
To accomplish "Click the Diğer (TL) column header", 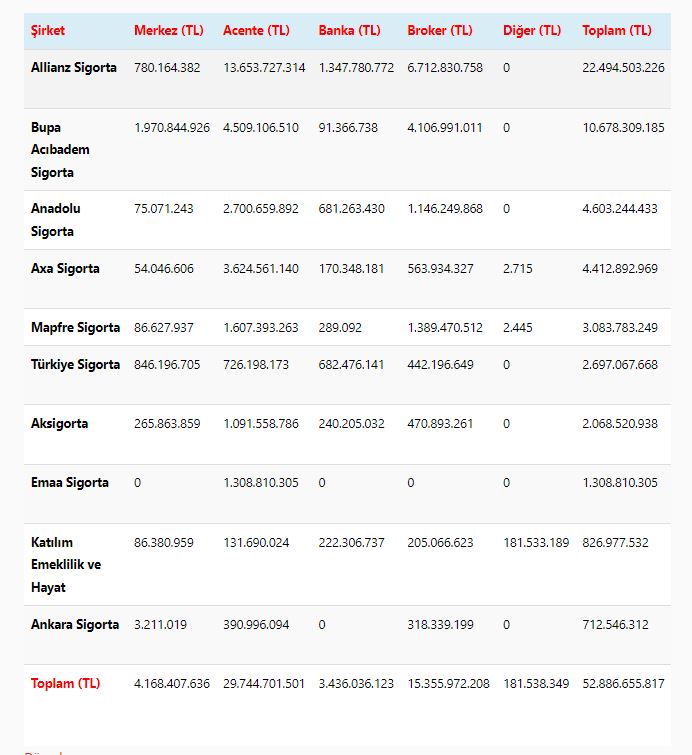I will pos(532,30).
